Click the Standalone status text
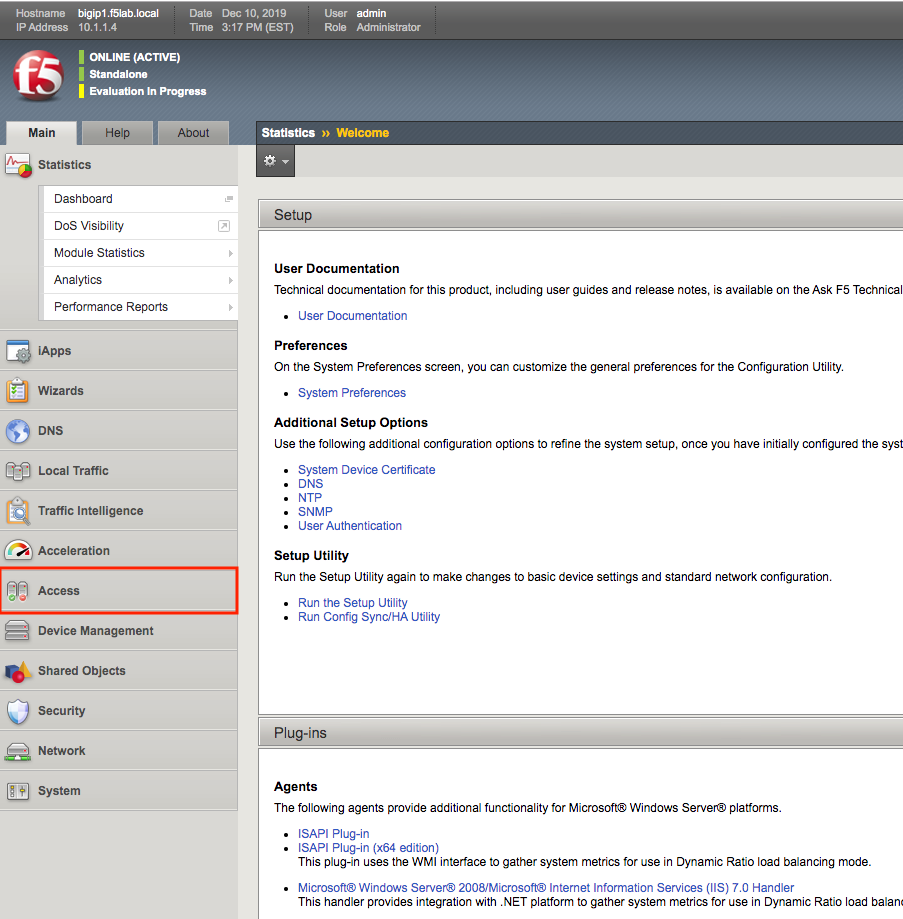Viewport: 903px width, 919px height. click(x=118, y=74)
